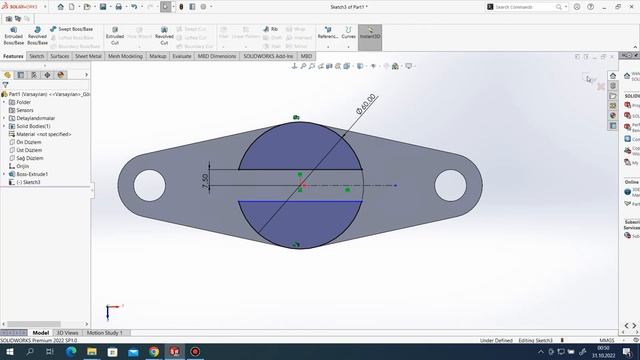Open DisplayManager tab icon

pyautogui.click(x=61, y=75)
